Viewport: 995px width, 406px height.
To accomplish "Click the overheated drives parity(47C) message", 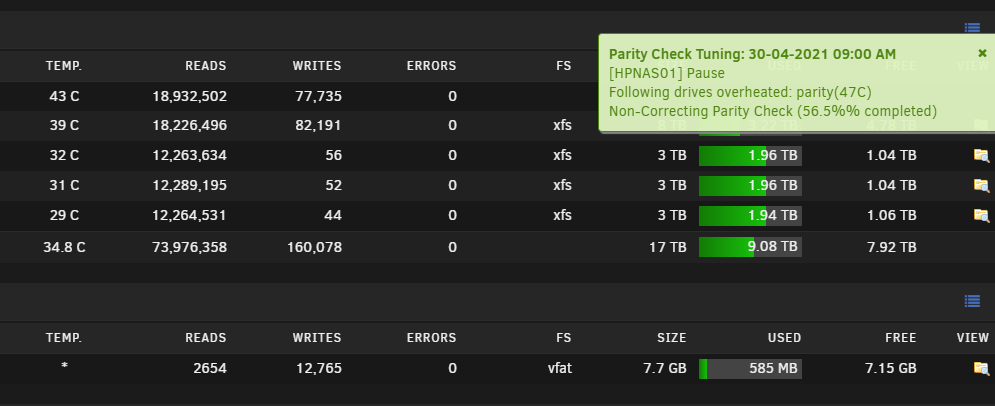I will click(x=740, y=92).
